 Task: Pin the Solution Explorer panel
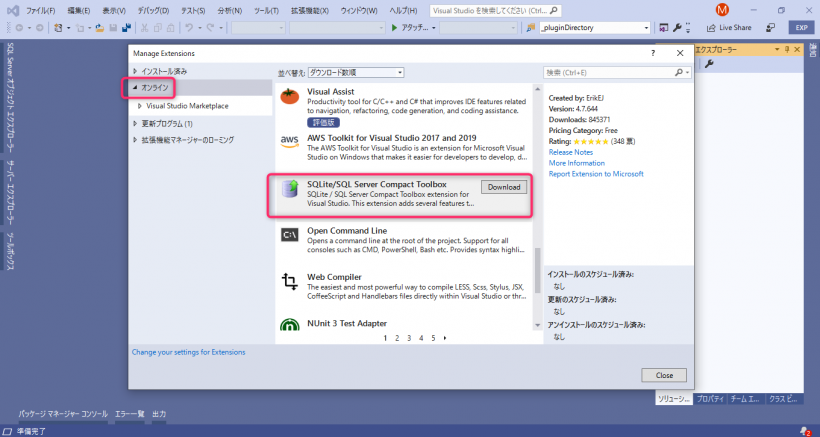tap(787, 50)
